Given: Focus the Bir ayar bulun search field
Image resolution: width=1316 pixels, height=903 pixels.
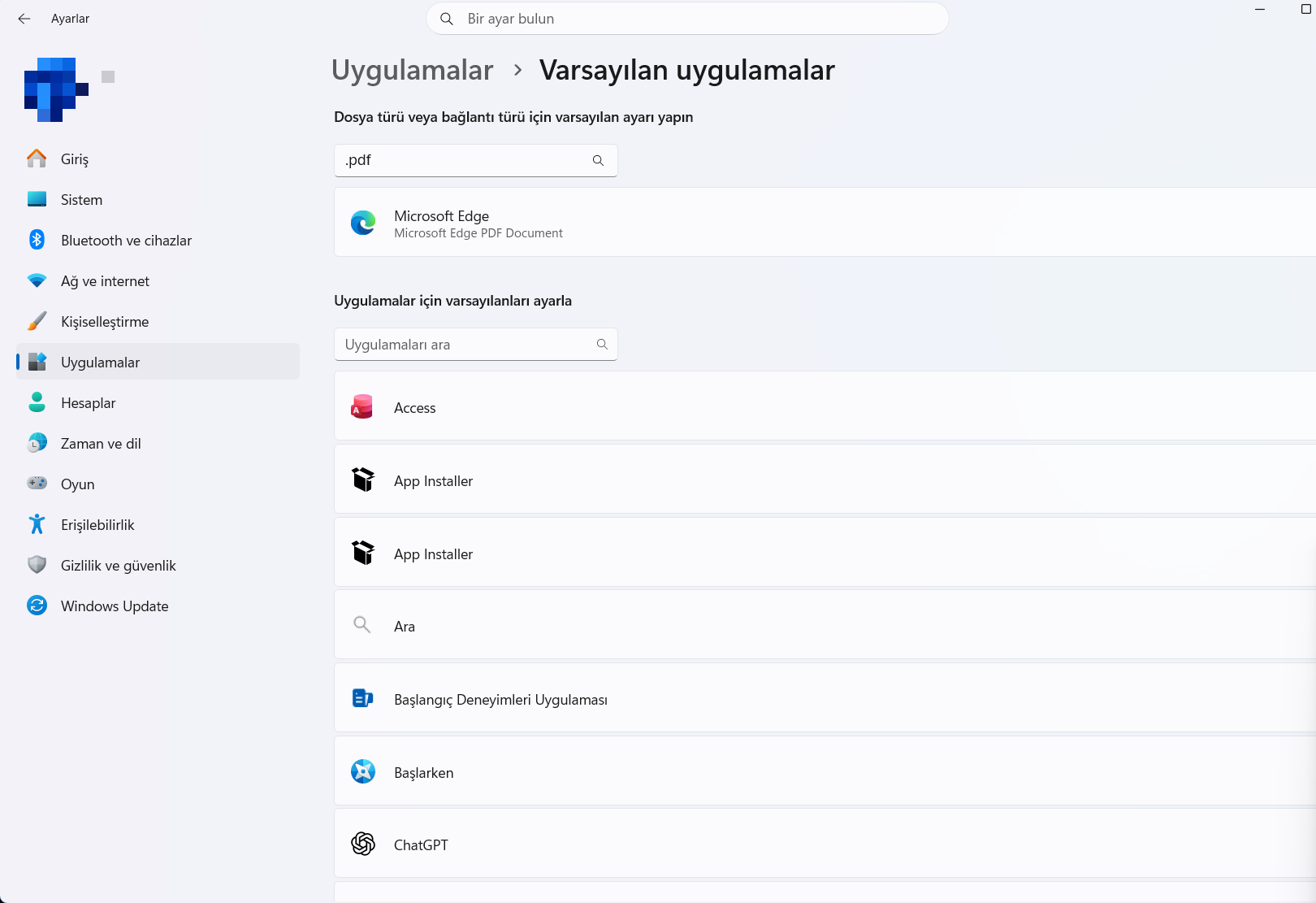Looking at the screenshot, I should tap(687, 19).
